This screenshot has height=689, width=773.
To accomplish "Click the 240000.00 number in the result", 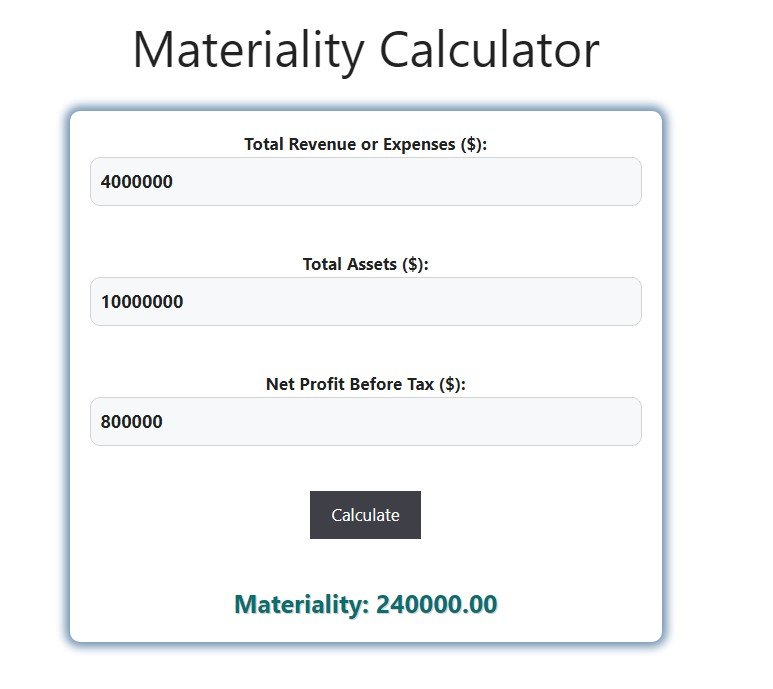I will (x=436, y=605).
